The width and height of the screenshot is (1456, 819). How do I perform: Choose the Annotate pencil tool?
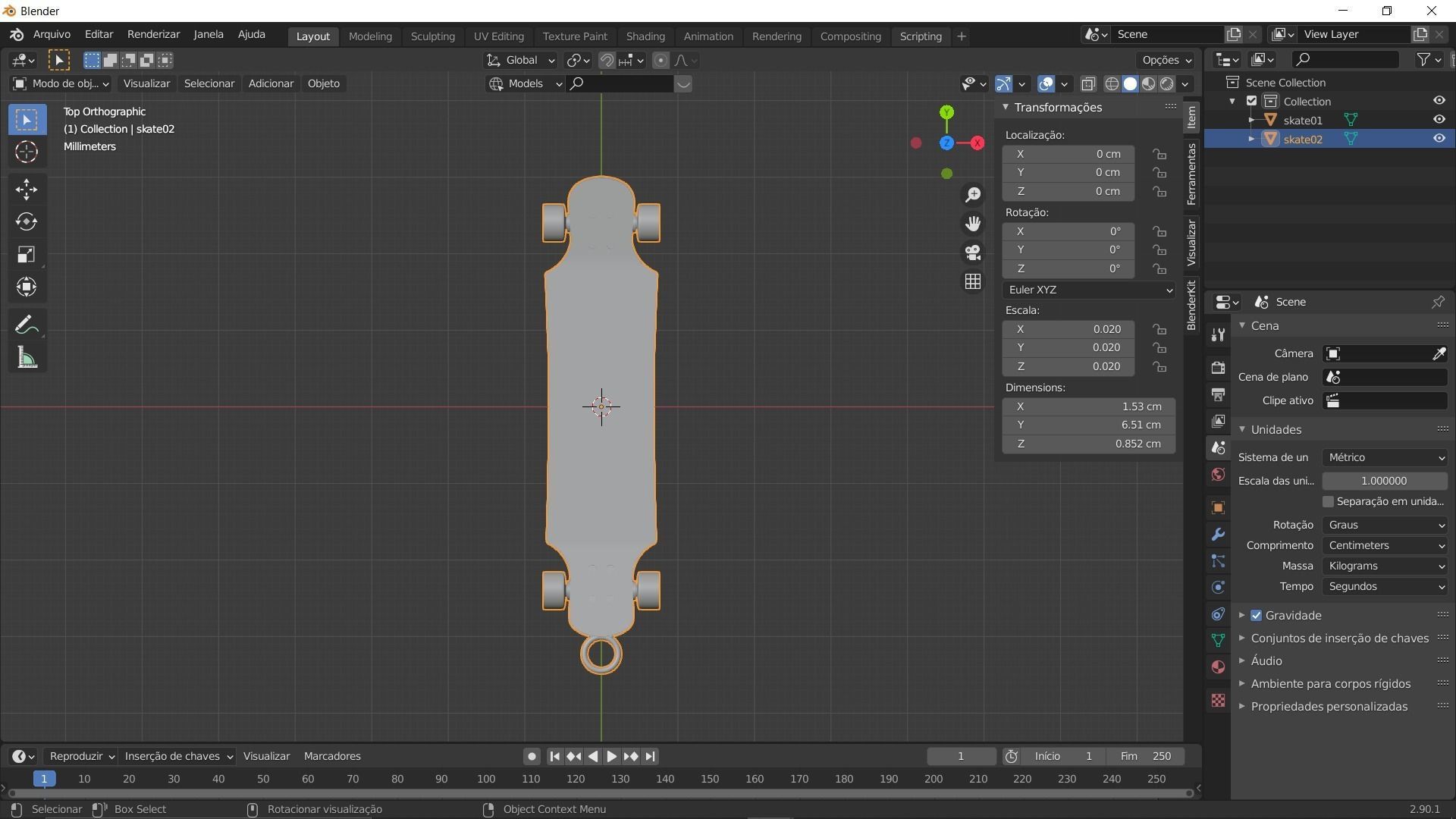27,325
